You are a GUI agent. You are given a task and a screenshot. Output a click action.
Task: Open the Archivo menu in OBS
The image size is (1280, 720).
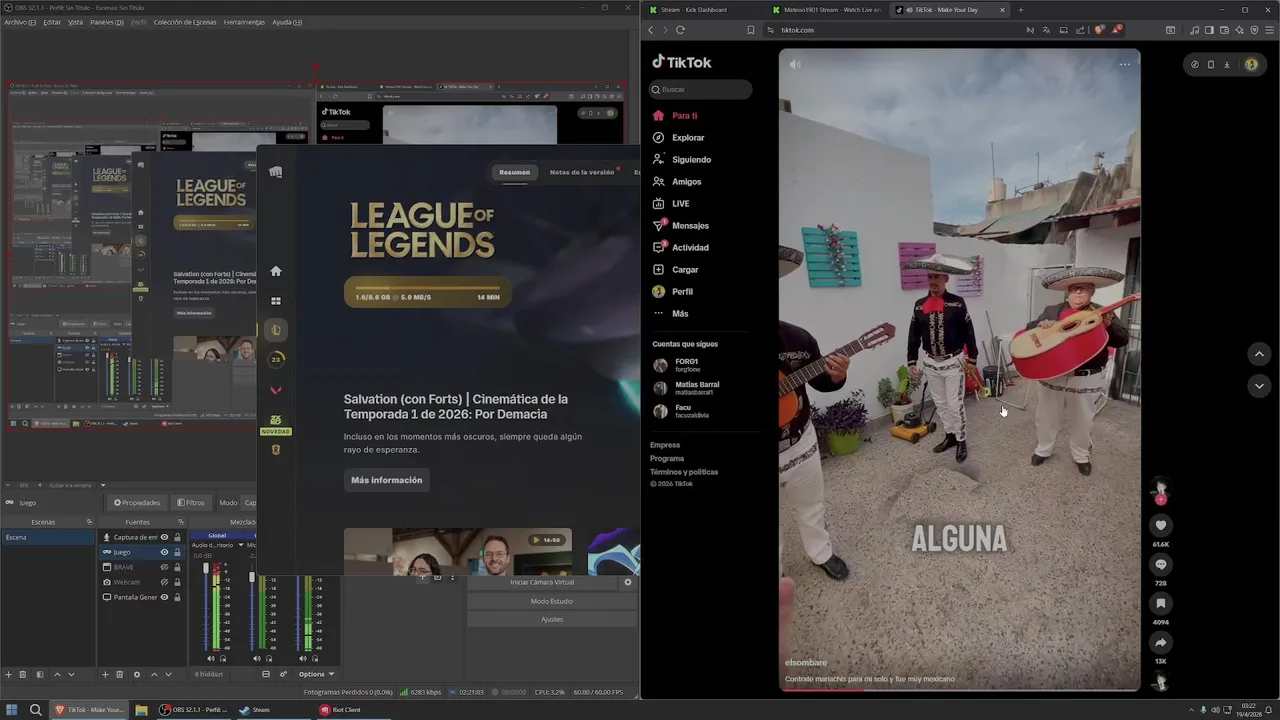click(x=20, y=22)
